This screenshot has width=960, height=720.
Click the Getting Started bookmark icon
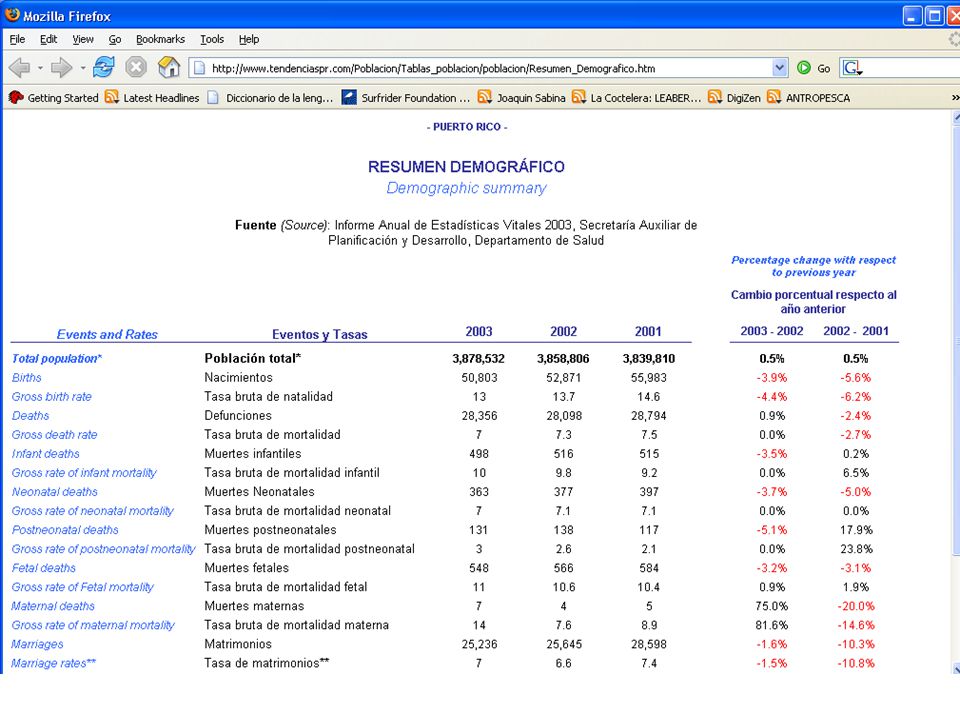[16, 97]
